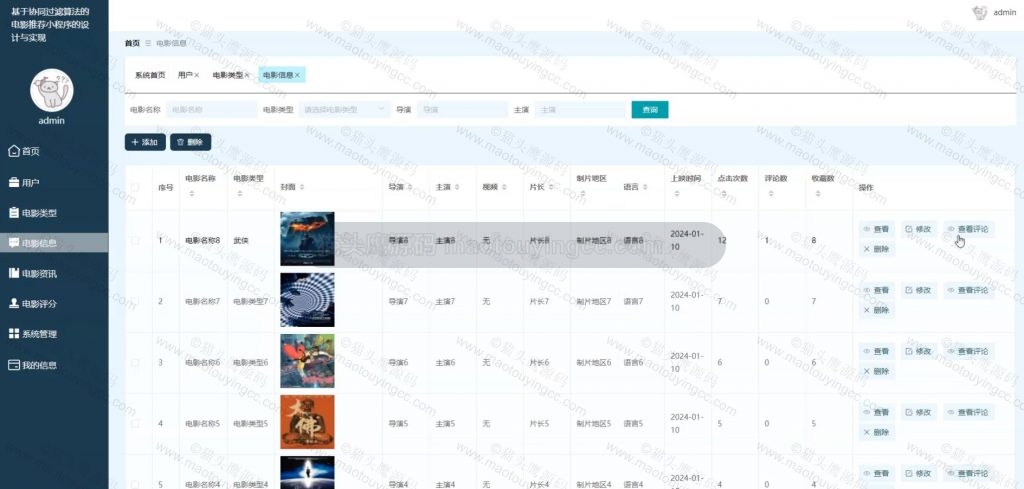Close the active 电影信息 tab with its X

[297, 76]
